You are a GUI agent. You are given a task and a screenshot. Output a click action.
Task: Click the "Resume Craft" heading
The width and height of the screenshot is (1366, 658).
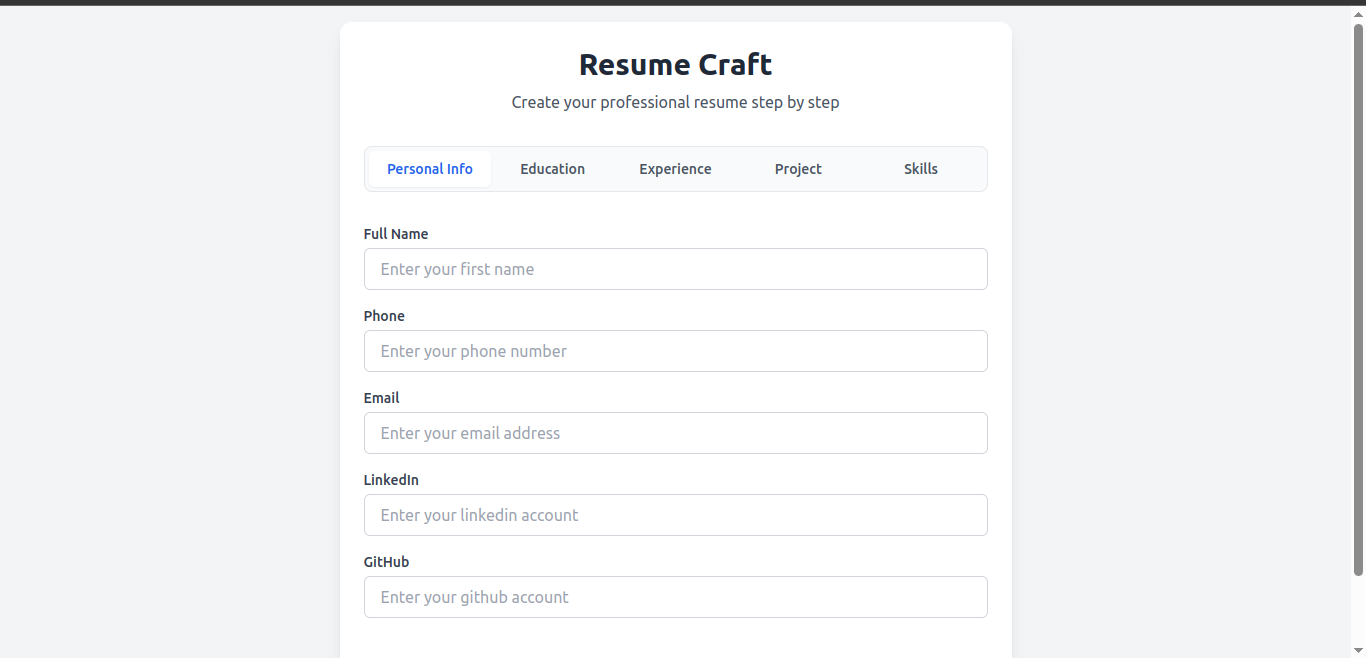tap(675, 65)
